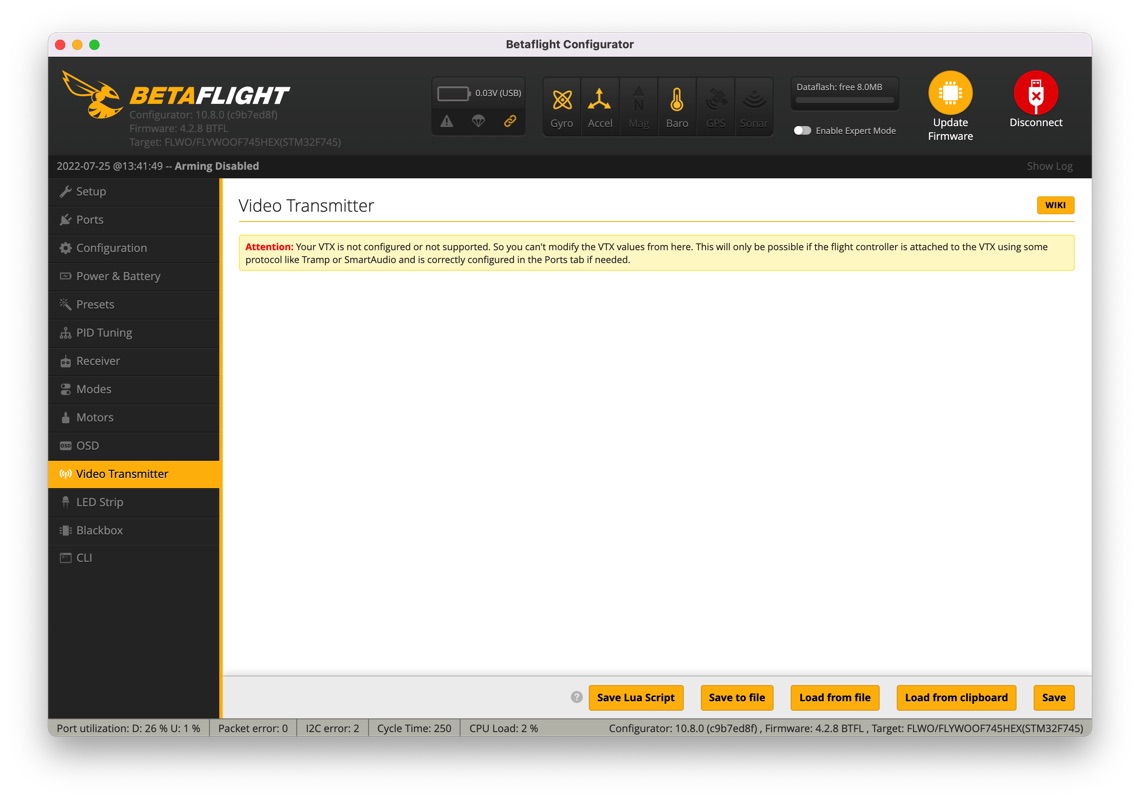This screenshot has height=800, width=1140.
Task: Click Load from file button
Action: pos(835,697)
